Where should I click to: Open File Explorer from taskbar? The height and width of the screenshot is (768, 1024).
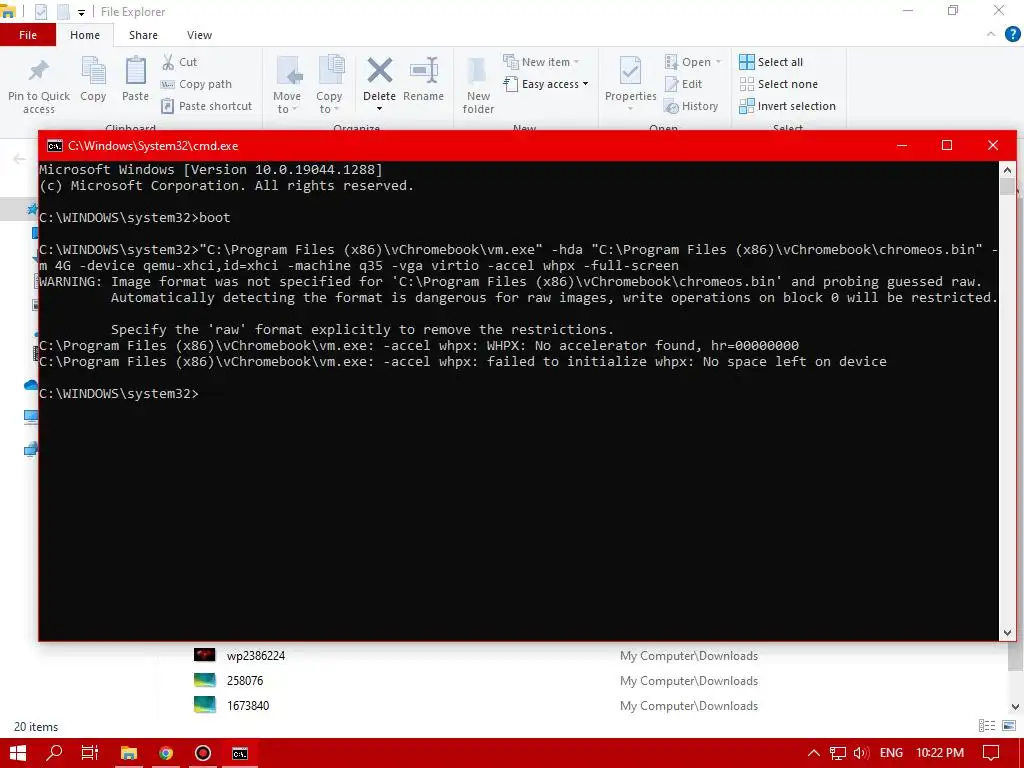(x=129, y=753)
